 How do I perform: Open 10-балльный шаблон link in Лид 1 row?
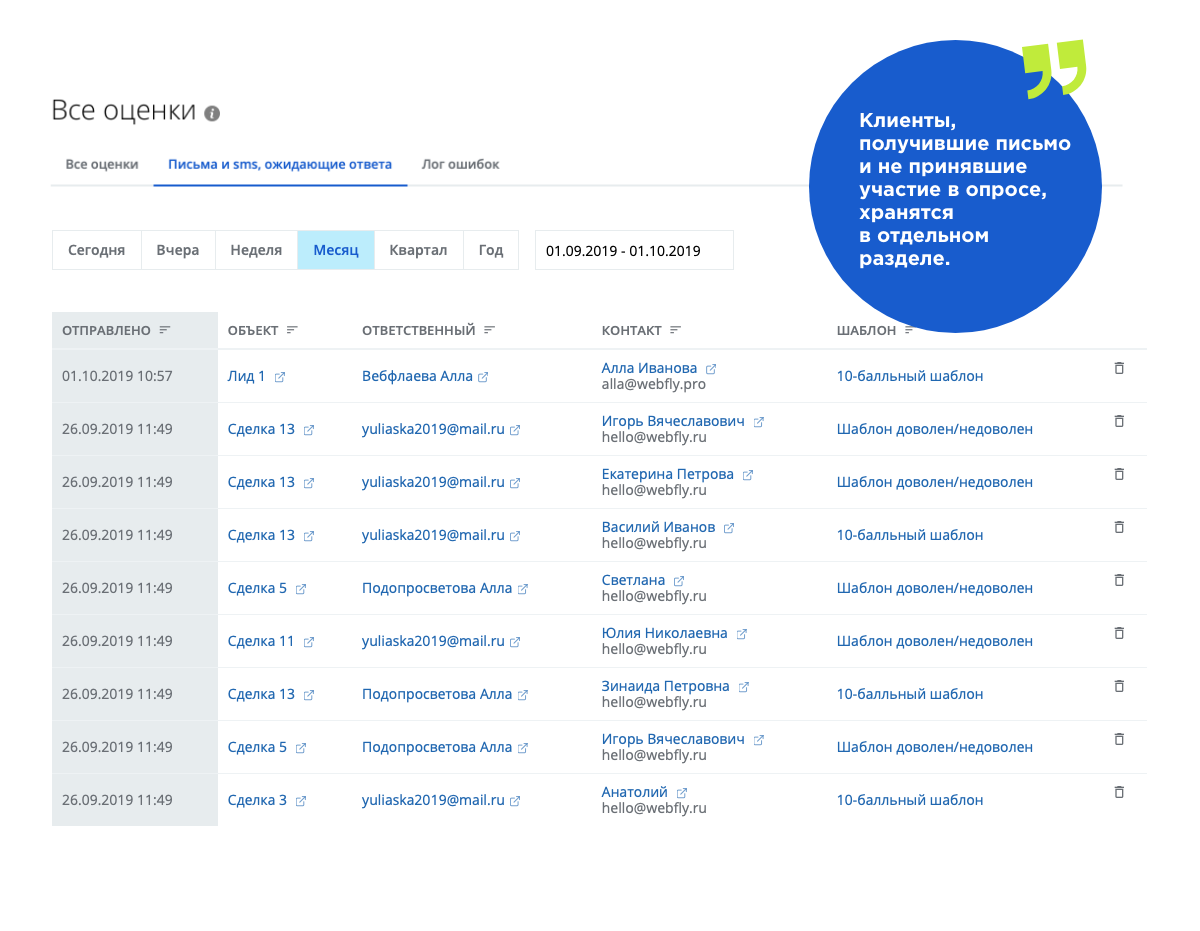pos(910,376)
